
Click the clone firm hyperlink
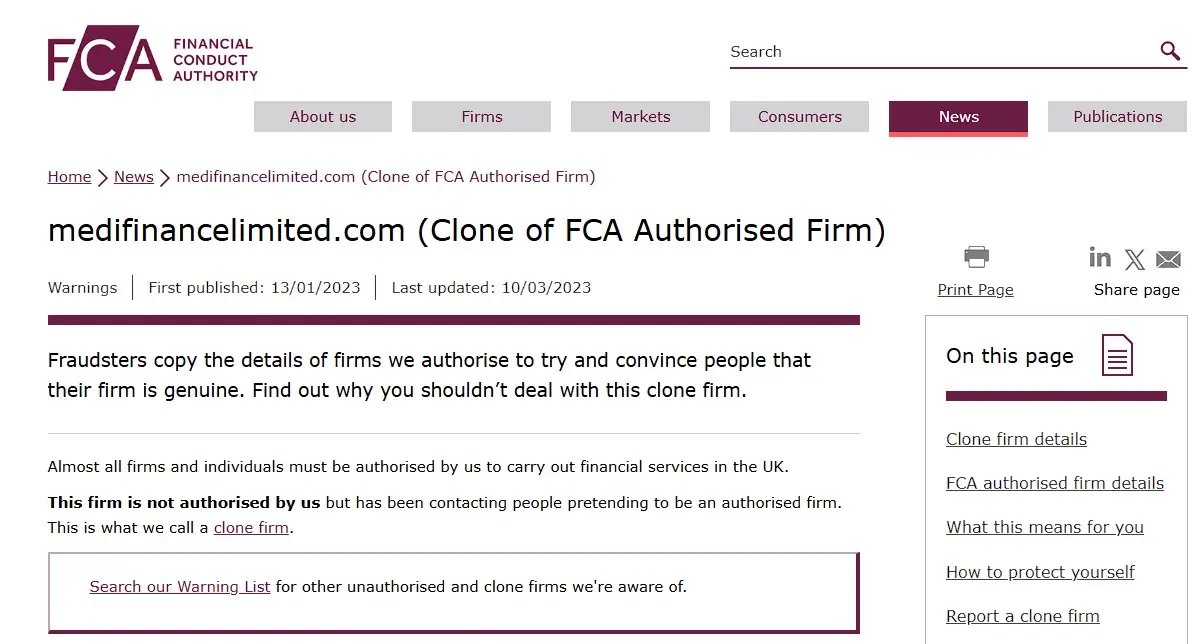[250, 527]
